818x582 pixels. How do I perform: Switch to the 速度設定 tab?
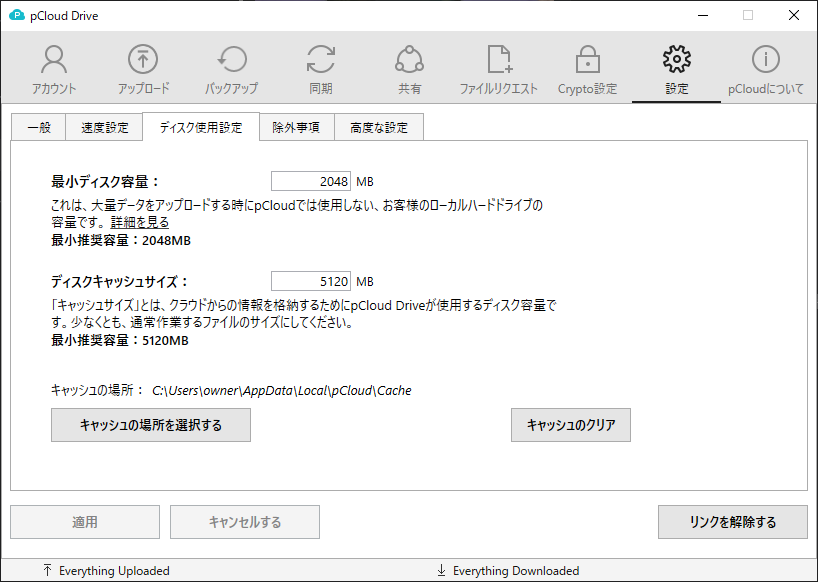104,127
